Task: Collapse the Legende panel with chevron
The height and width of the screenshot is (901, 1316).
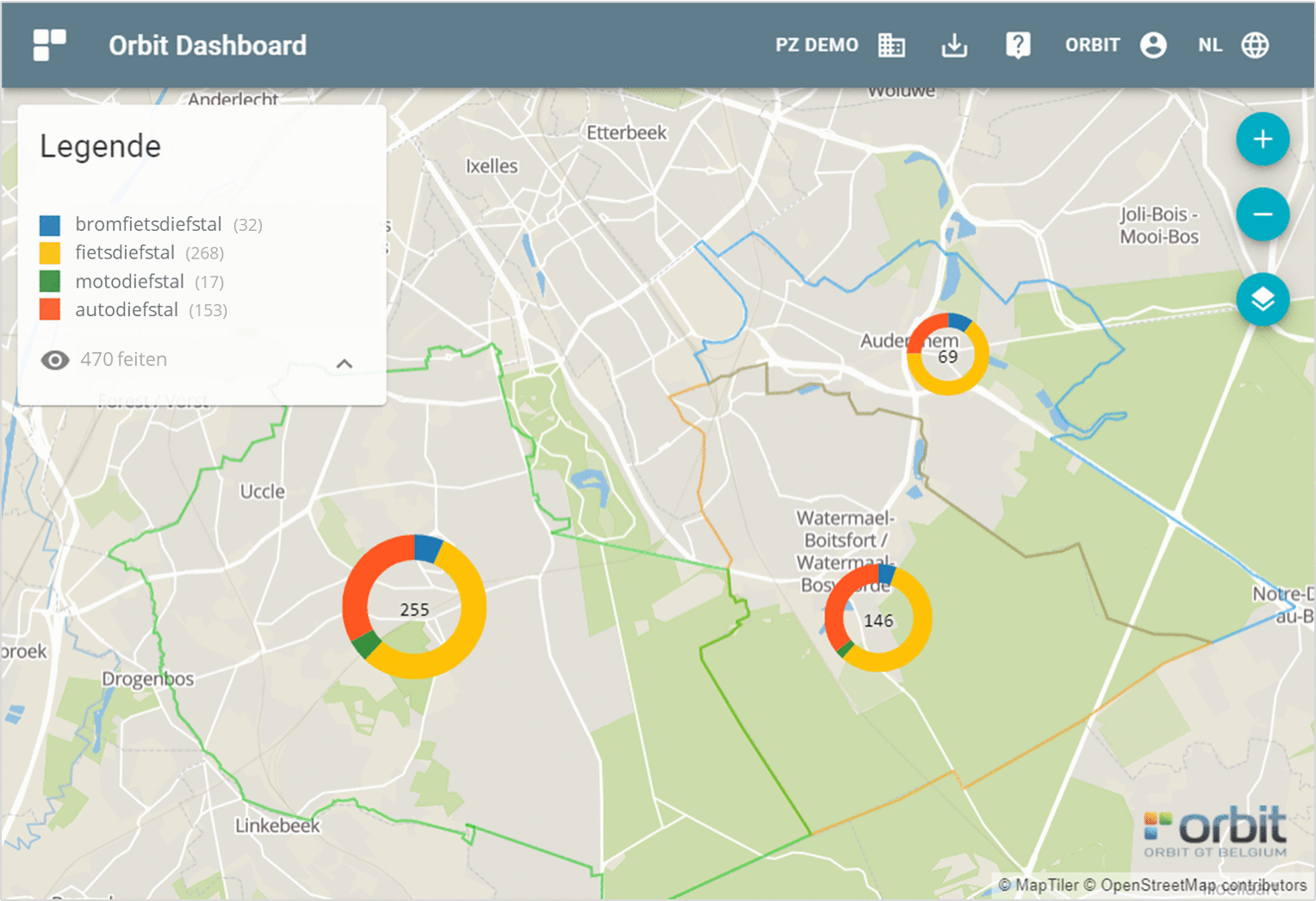Action: pyautogui.click(x=345, y=364)
